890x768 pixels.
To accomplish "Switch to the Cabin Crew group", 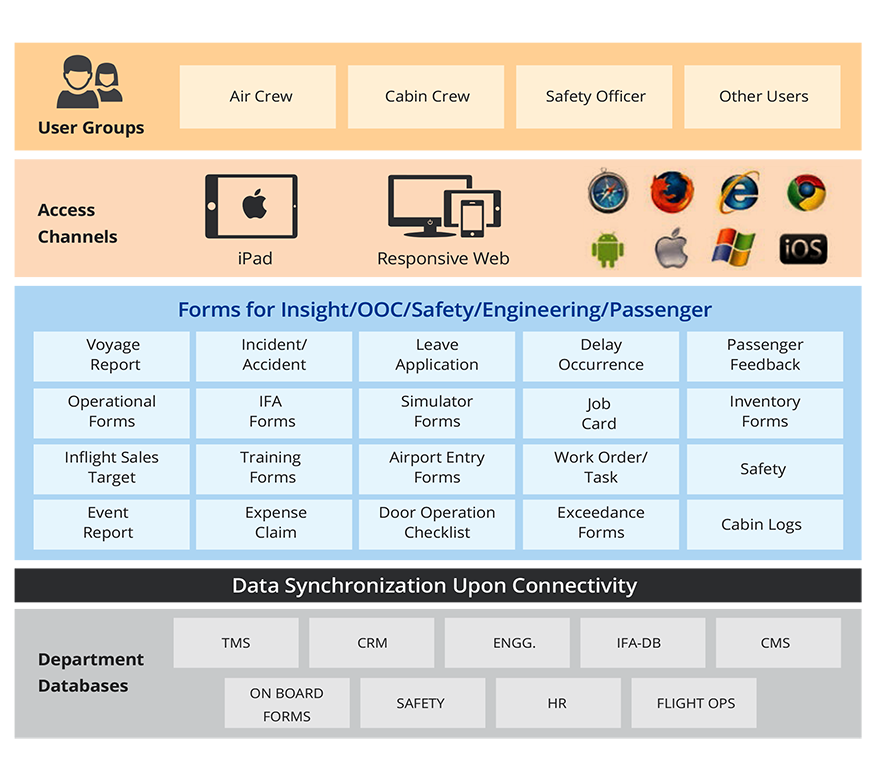I will click(x=425, y=96).
